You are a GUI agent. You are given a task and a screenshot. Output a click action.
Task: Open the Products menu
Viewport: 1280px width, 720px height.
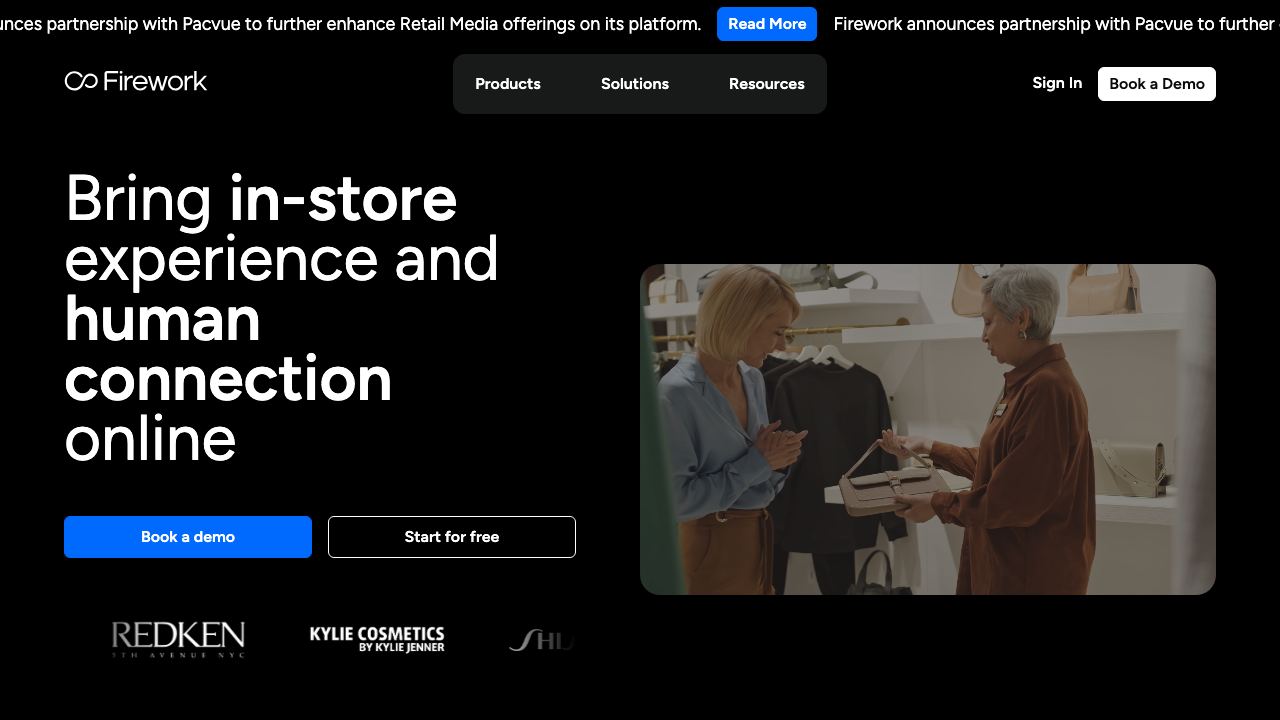pyautogui.click(x=508, y=84)
